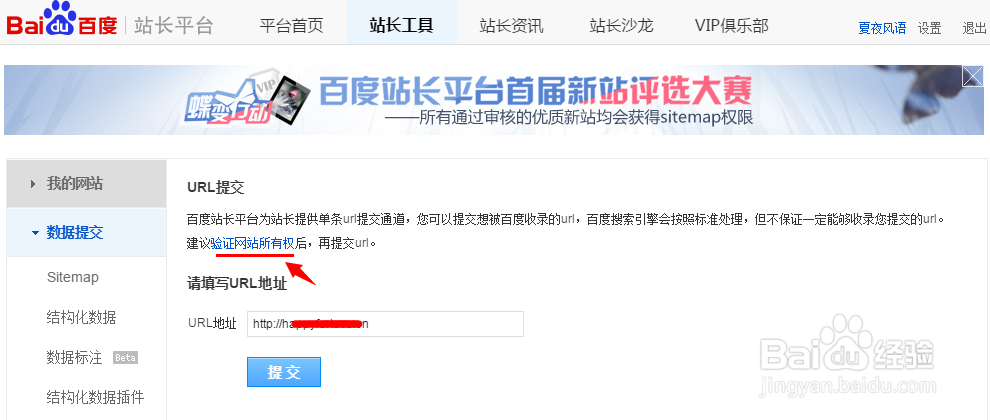Click the URL地址 input field

coord(385,324)
